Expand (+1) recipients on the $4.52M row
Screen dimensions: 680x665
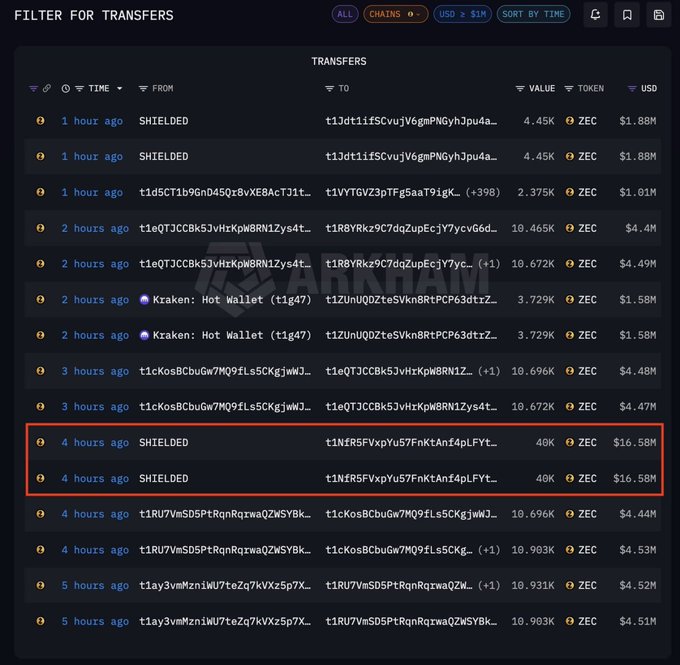tap(489, 585)
